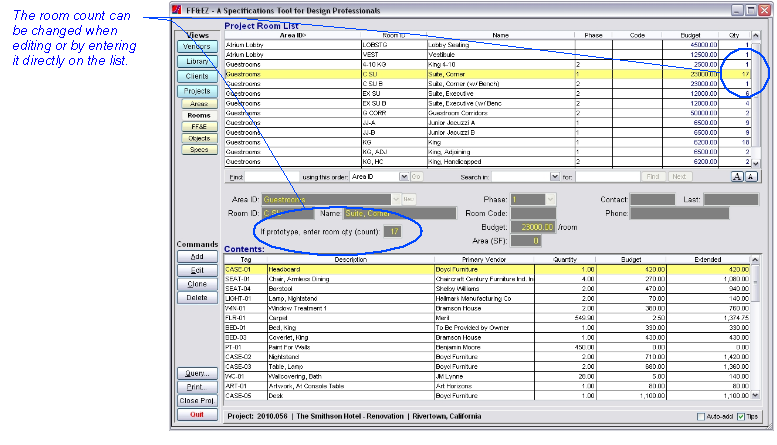Switch to the Clients view
777x445 pixels.
197,76
